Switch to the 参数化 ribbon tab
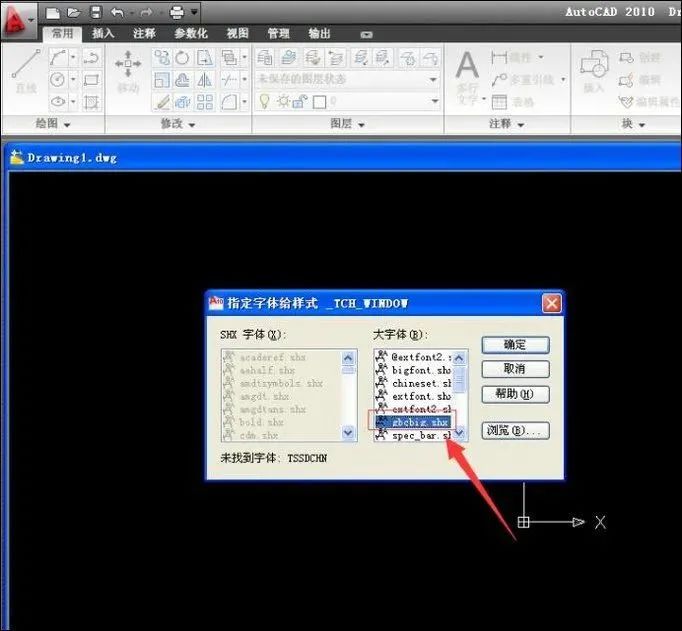This screenshot has width=682, height=631. point(191,33)
